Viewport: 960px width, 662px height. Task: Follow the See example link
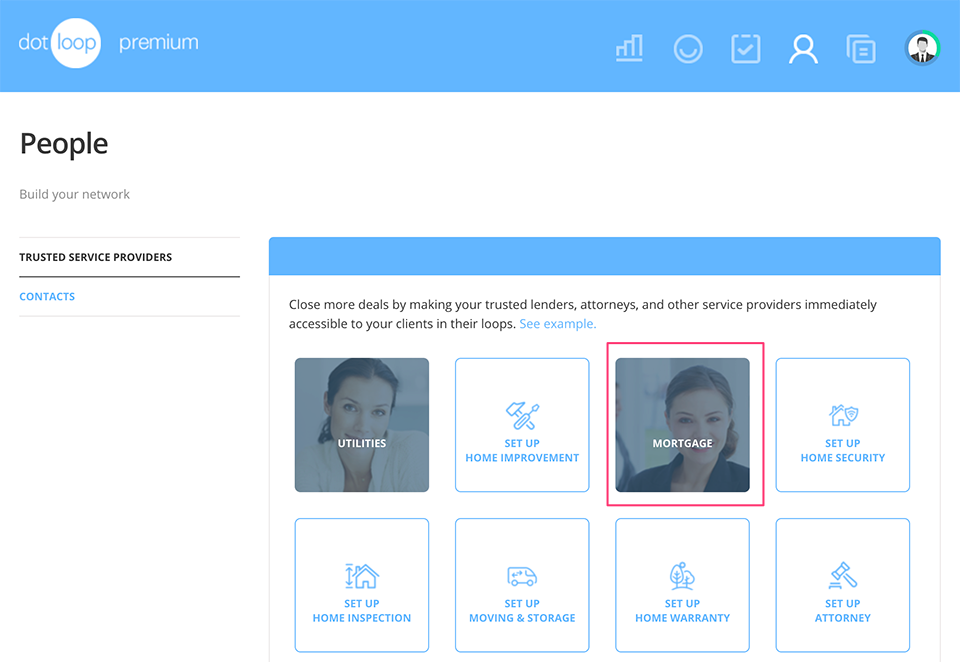558,323
